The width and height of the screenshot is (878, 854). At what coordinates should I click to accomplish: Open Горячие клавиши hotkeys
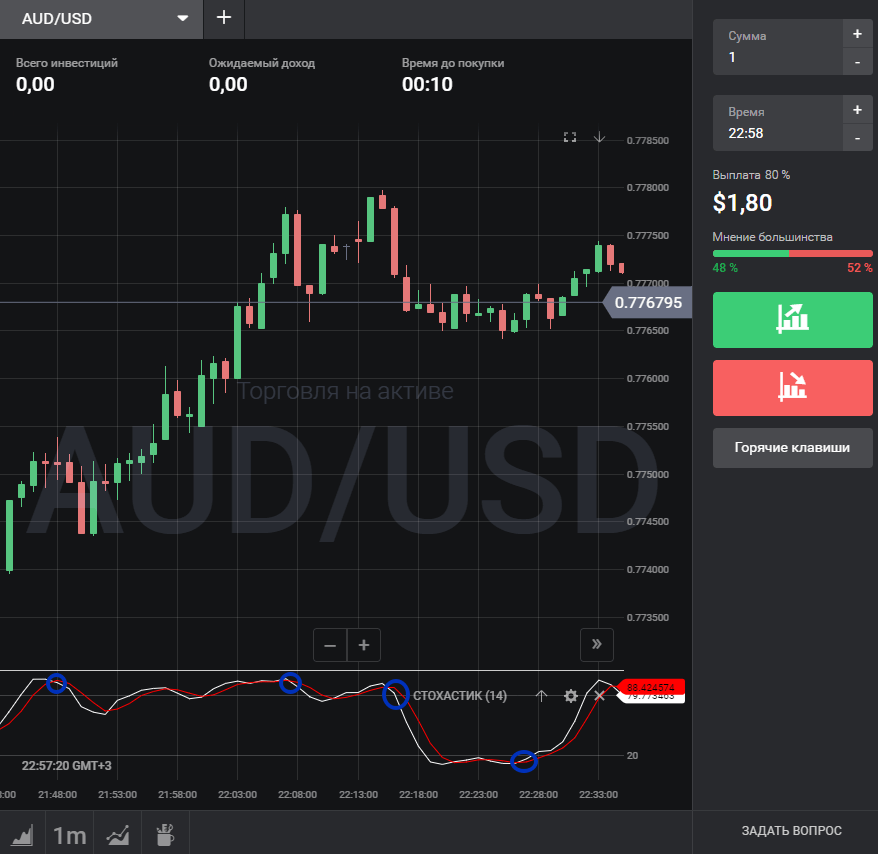tap(792, 448)
